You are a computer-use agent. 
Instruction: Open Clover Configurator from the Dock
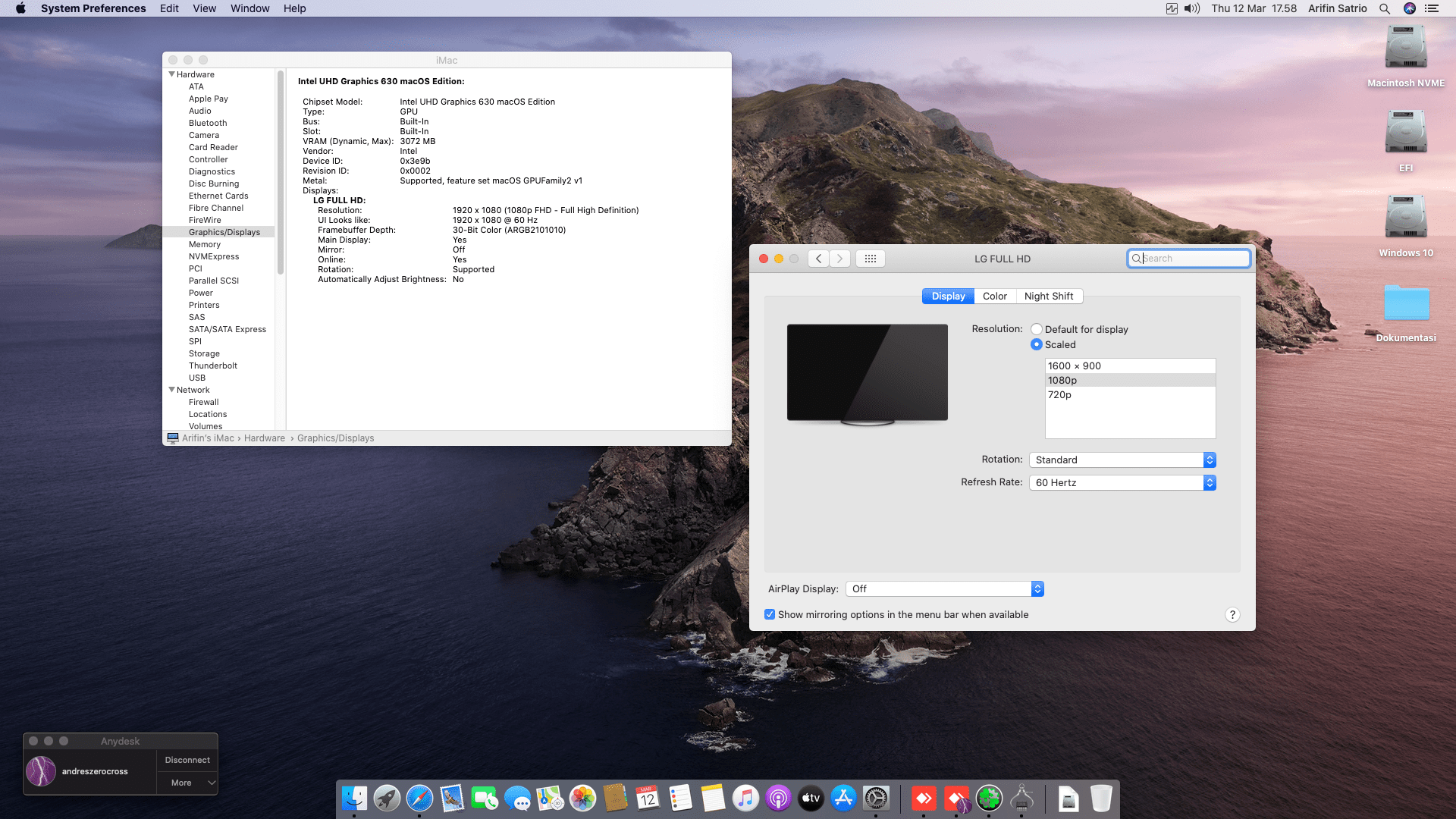click(989, 799)
